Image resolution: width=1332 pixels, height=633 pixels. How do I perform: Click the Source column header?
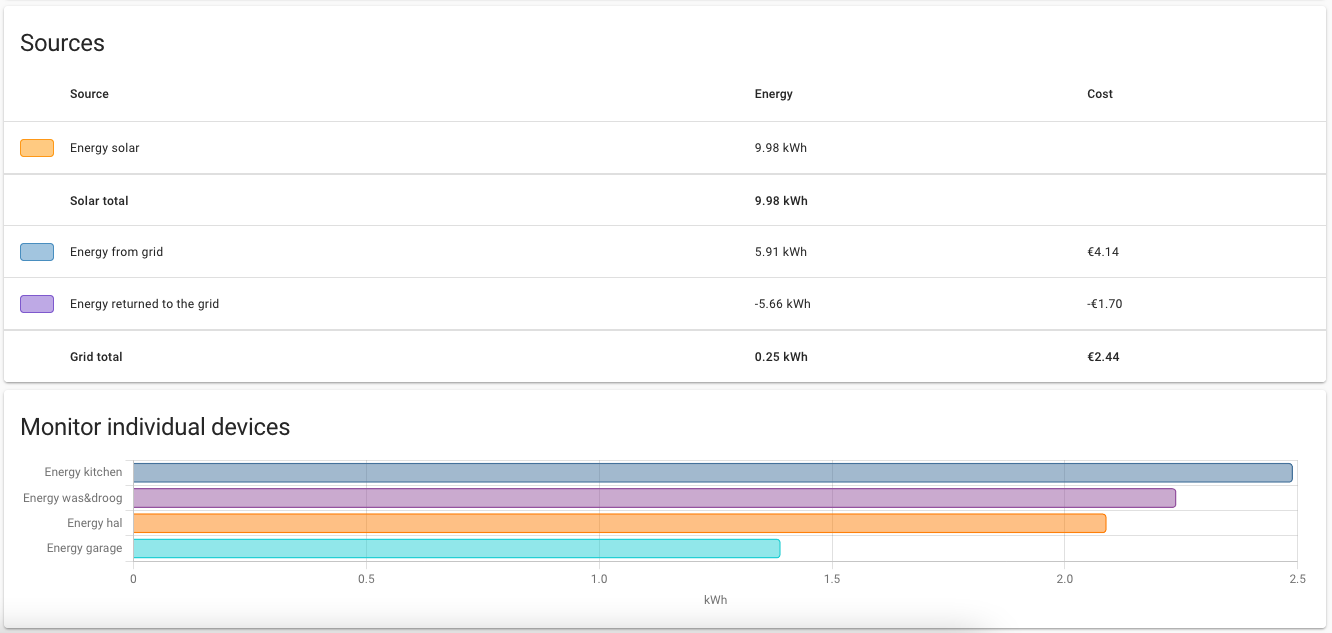(x=89, y=94)
